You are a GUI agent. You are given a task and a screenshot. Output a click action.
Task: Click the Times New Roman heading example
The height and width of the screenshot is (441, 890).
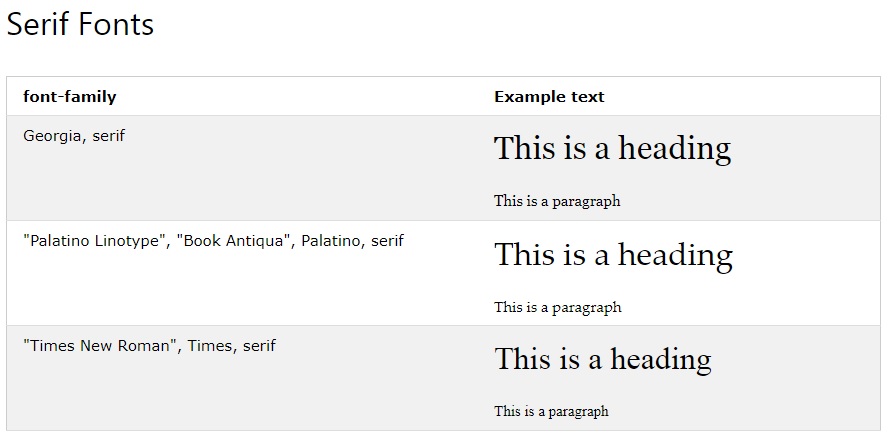pos(603,359)
